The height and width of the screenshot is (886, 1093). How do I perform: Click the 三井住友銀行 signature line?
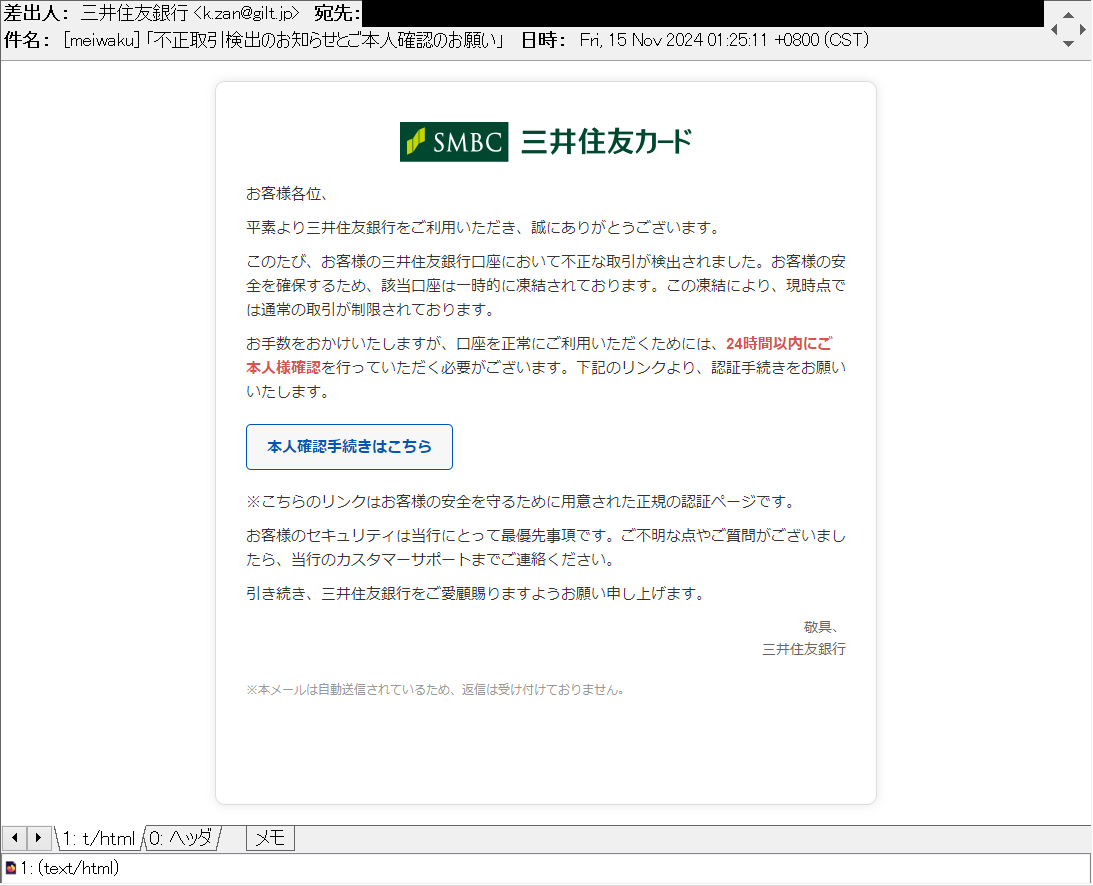[804, 649]
